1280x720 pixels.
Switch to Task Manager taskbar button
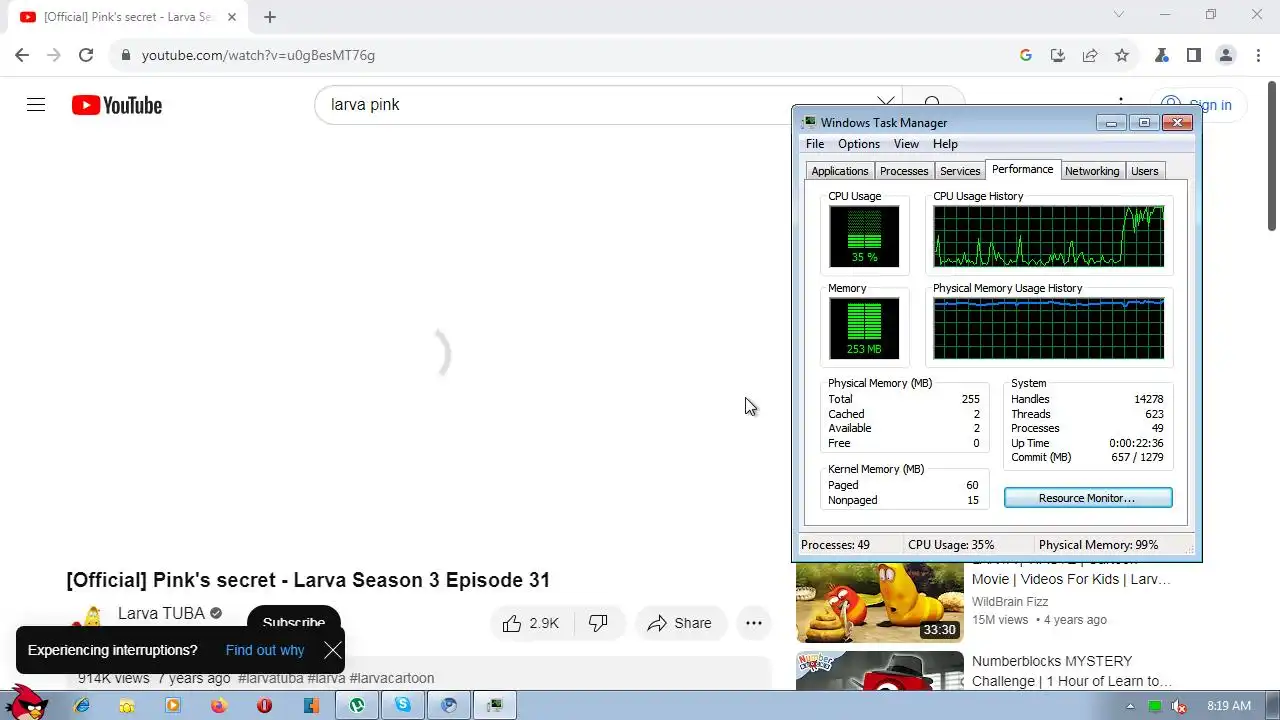tap(495, 705)
